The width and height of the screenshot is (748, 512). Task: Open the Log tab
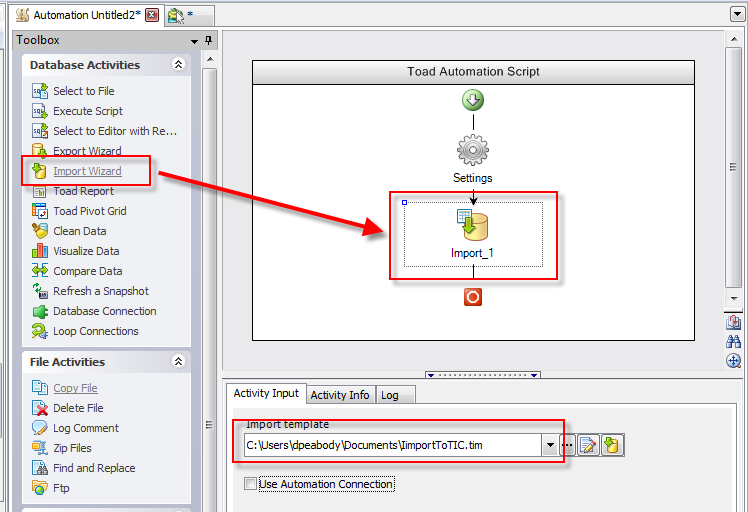[395, 395]
